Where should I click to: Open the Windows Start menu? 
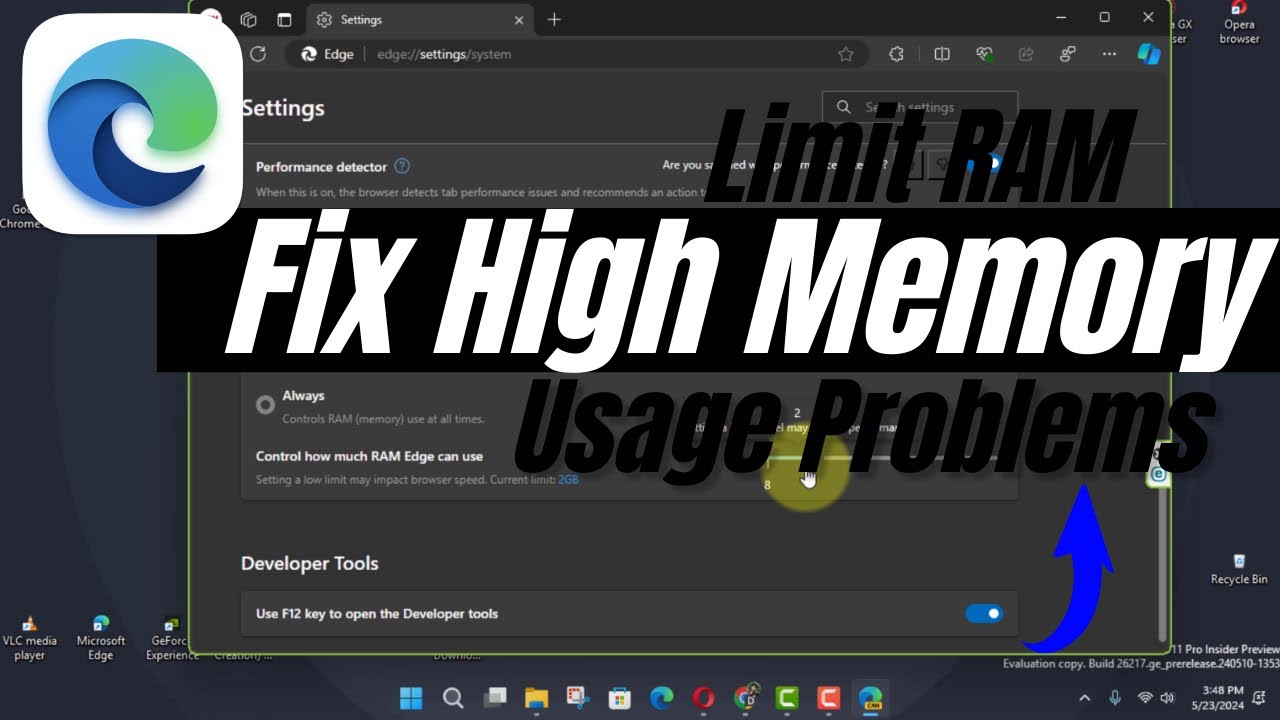(411, 697)
